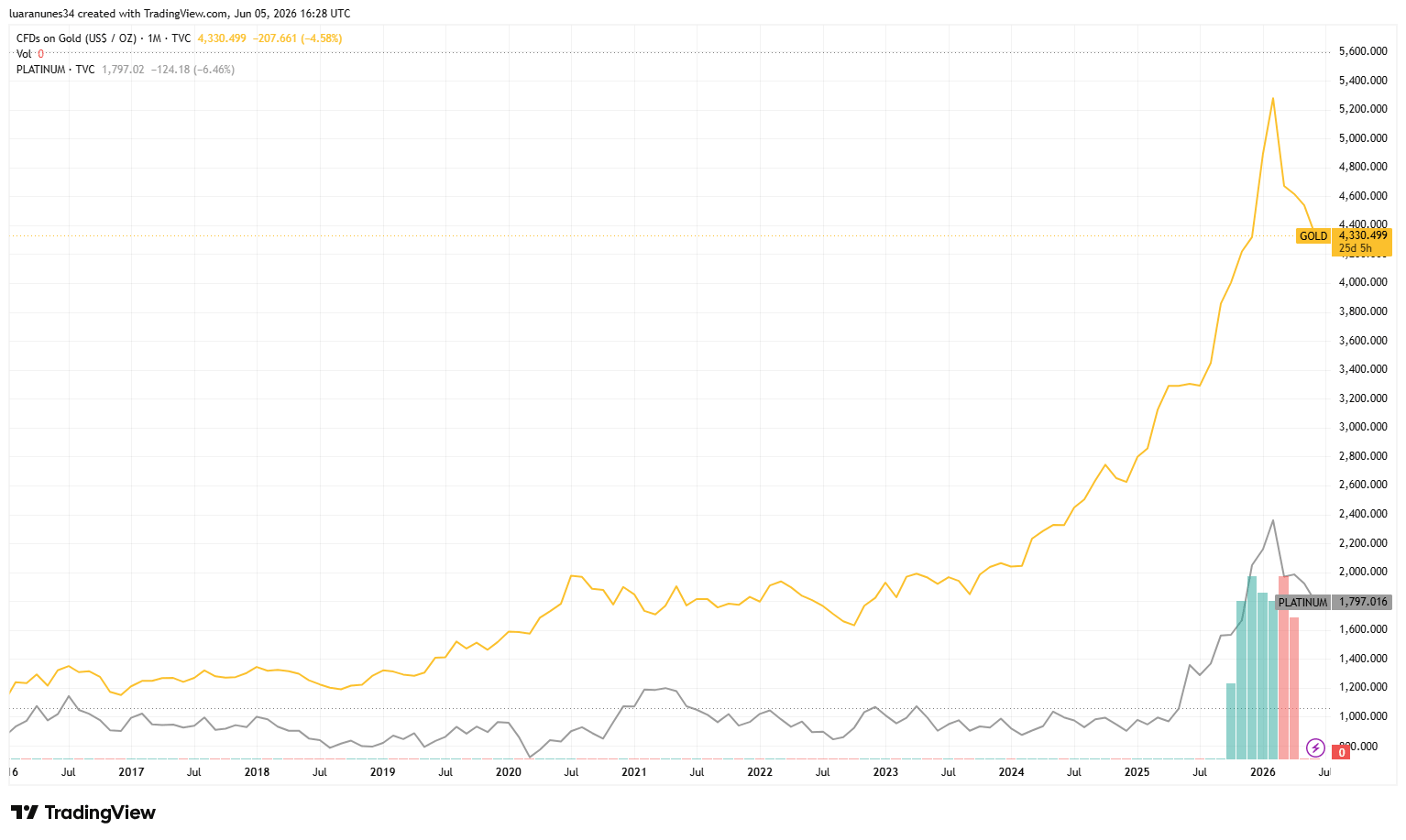1406x840 pixels.
Task: Click the tallest red volume bar
Action: (1283, 668)
